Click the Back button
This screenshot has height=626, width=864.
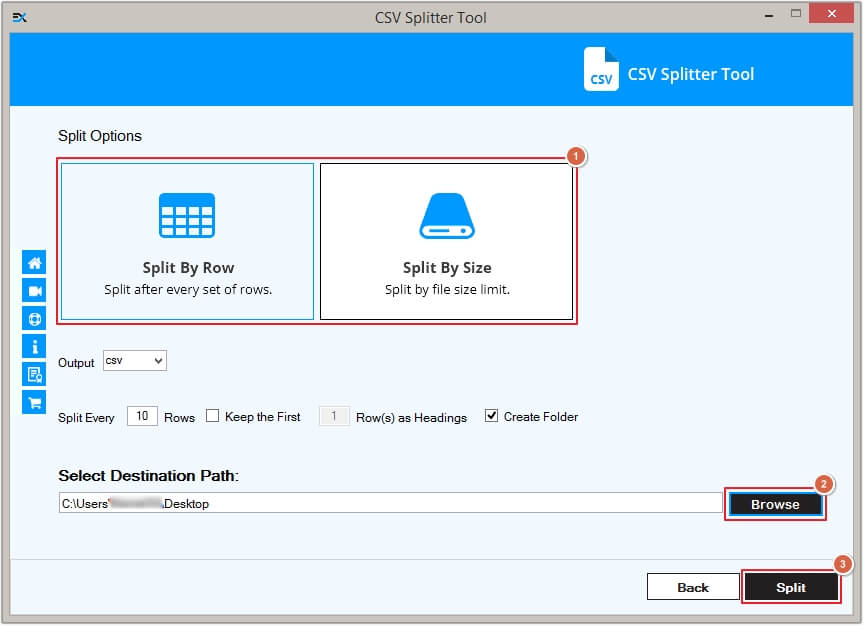click(693, 587)
